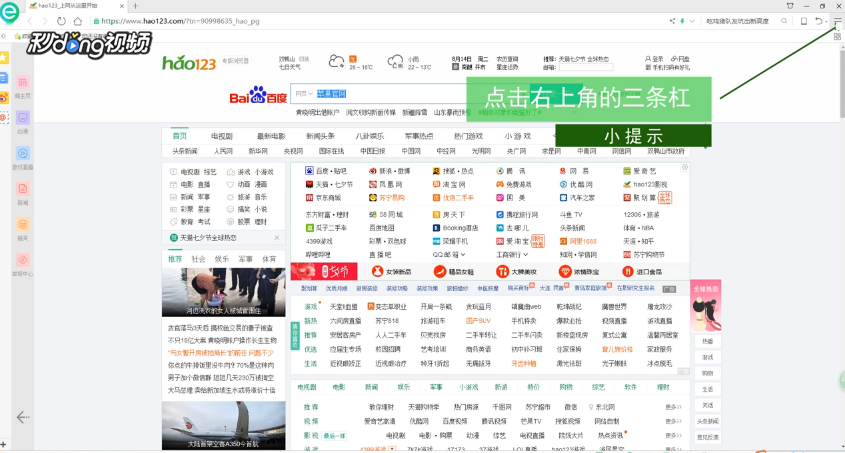Click the blue play video sidebar icon

click(x=23, y=154)
